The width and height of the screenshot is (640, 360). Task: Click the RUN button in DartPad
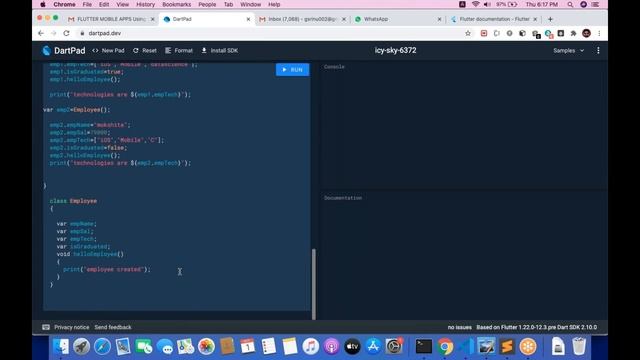tap(292, 70)
